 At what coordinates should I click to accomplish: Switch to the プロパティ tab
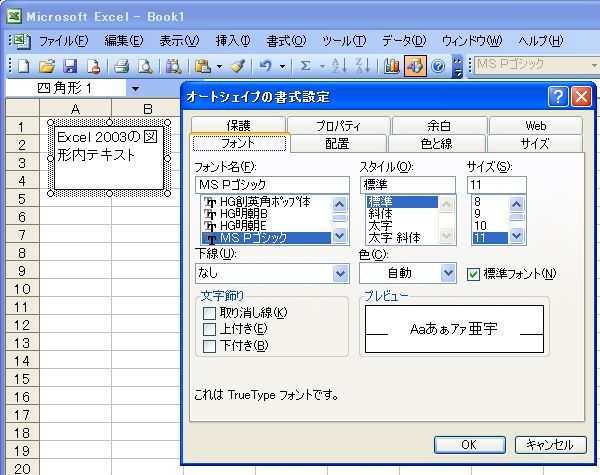click(339, 125)
